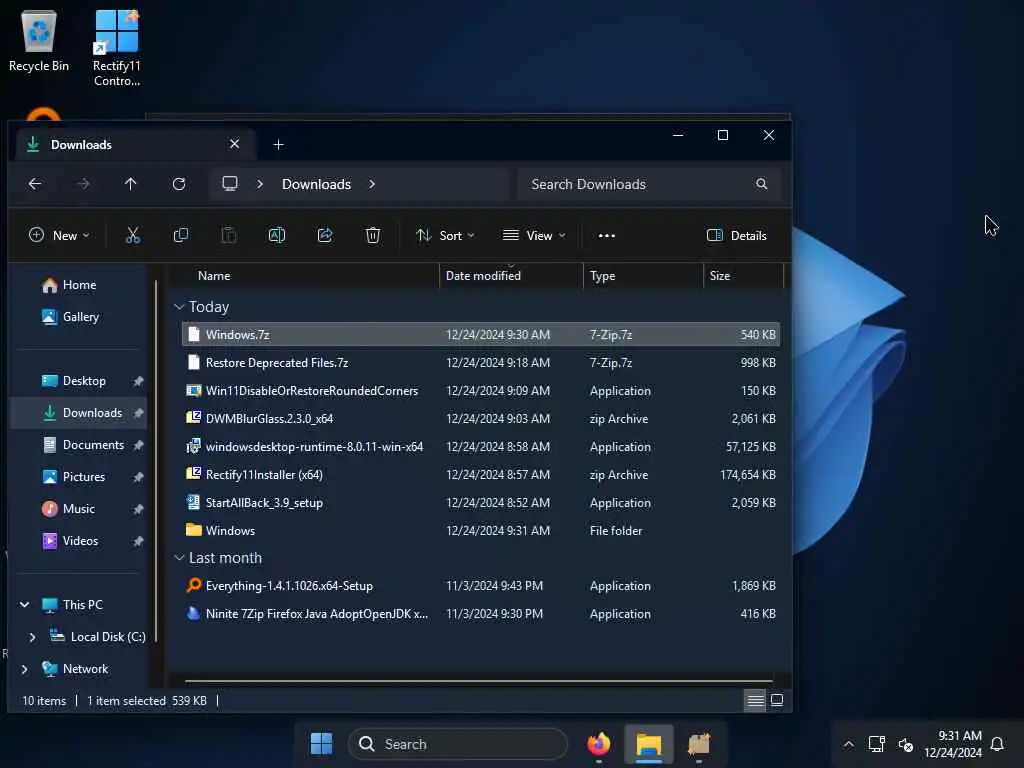The image size is (1024, 768).
Task: Select the Rectify11Installer (x64) archive
Action: coord(481,475)
